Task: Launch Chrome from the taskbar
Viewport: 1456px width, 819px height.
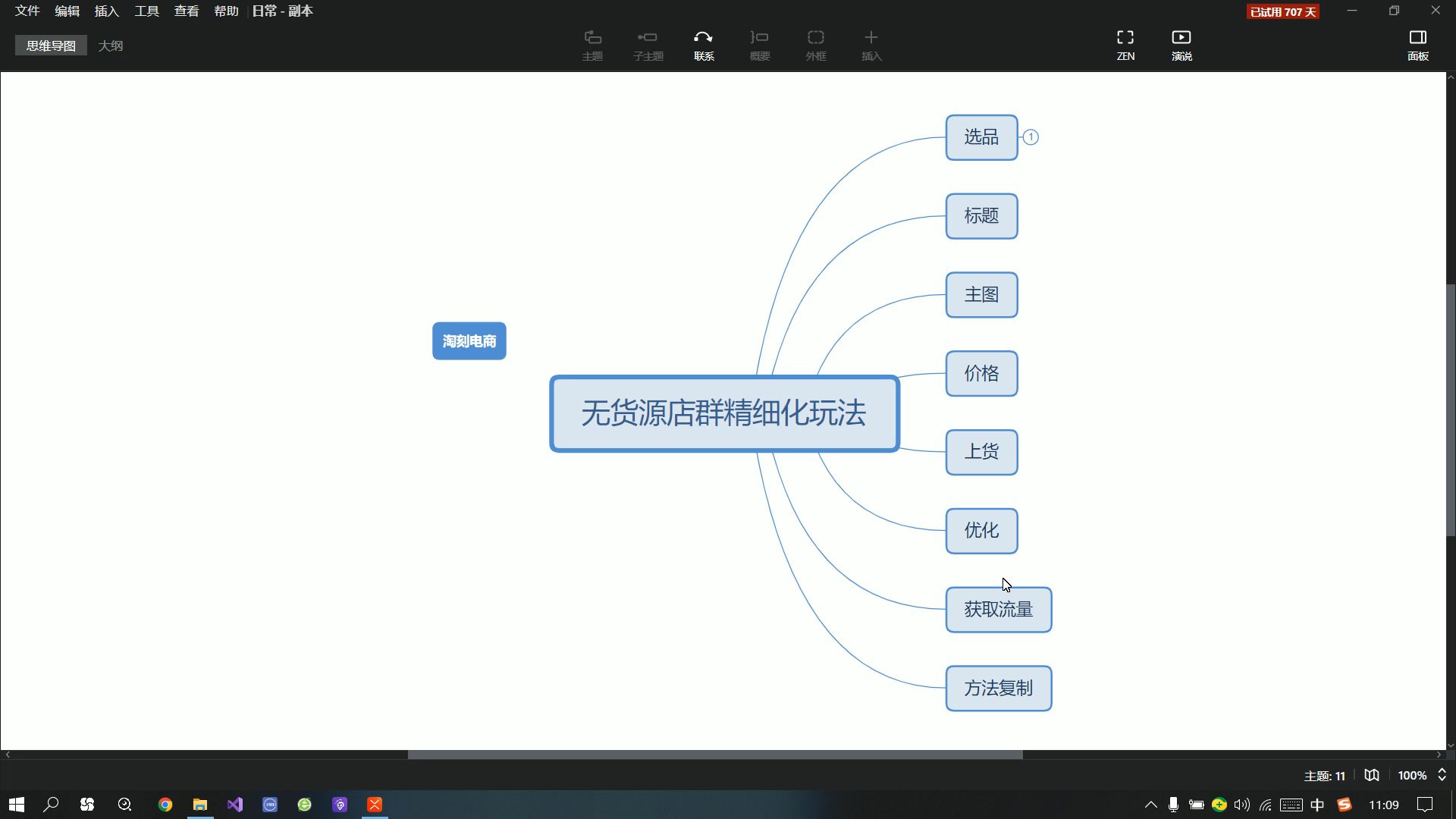Action: click(x=165, y=804)
